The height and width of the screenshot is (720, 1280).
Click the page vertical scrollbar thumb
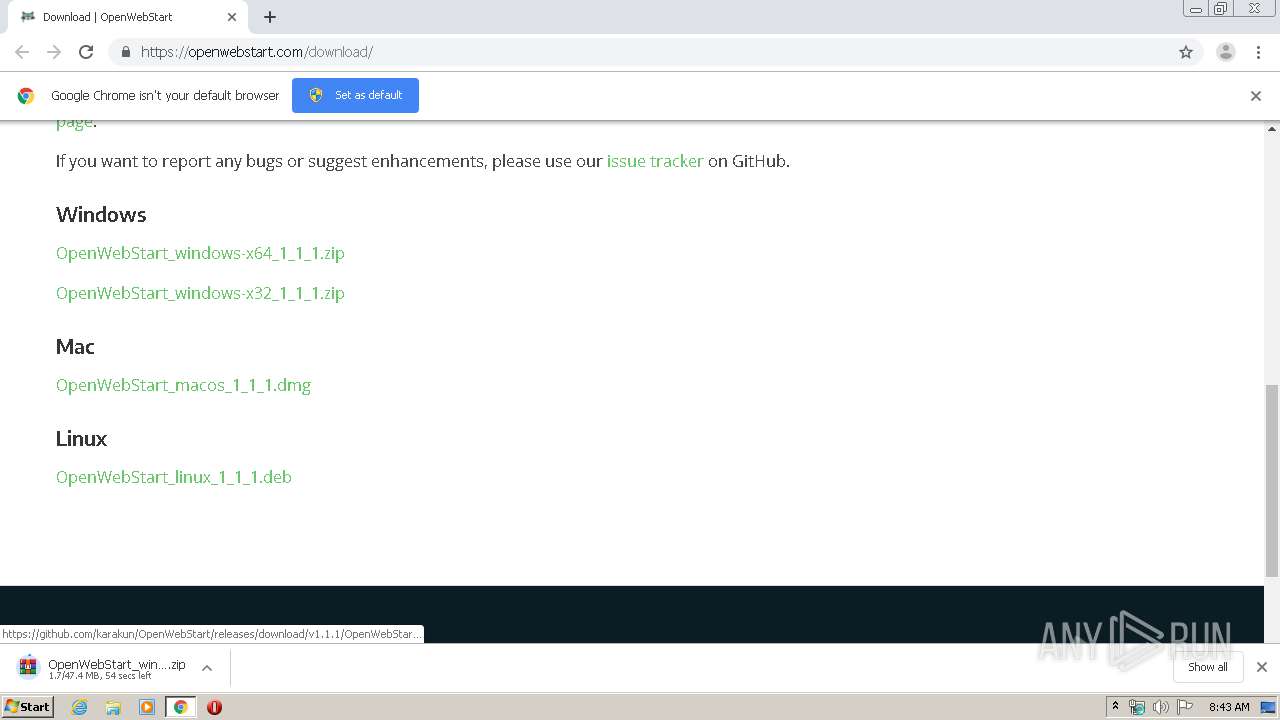pyautogui.click(x=1272, y=481)
